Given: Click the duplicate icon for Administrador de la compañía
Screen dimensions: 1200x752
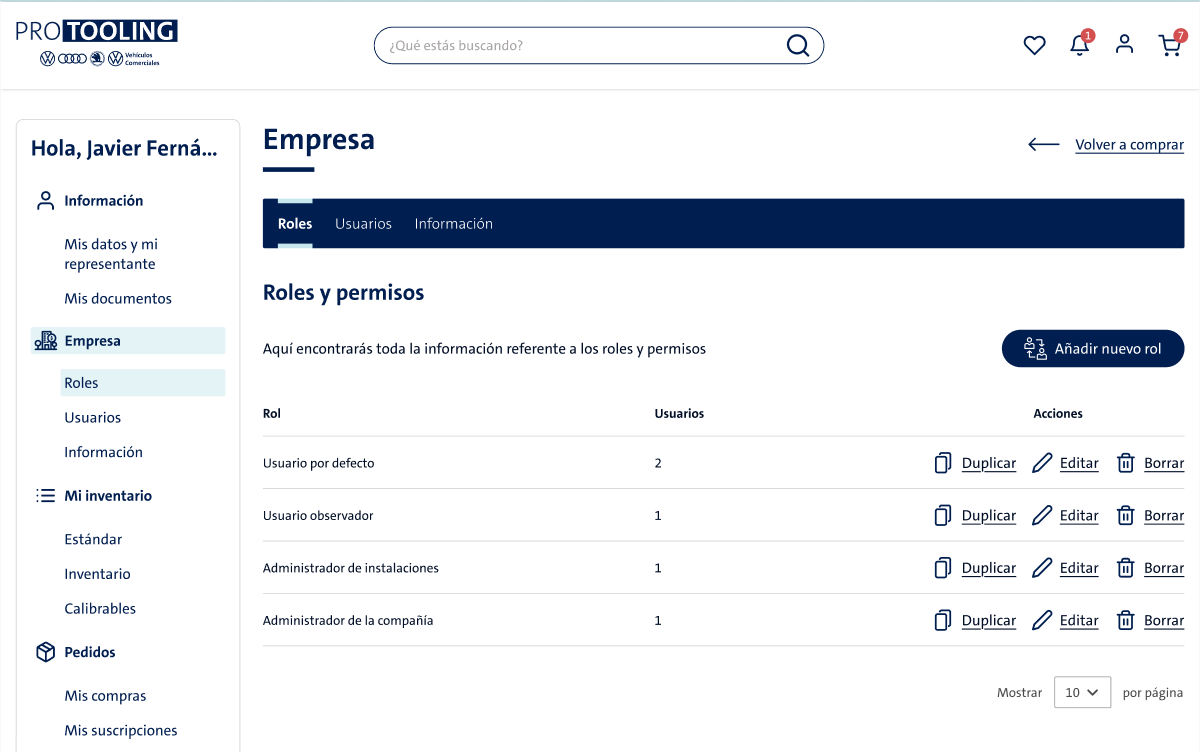Looking at the screenshot, I should click(942, 620).
